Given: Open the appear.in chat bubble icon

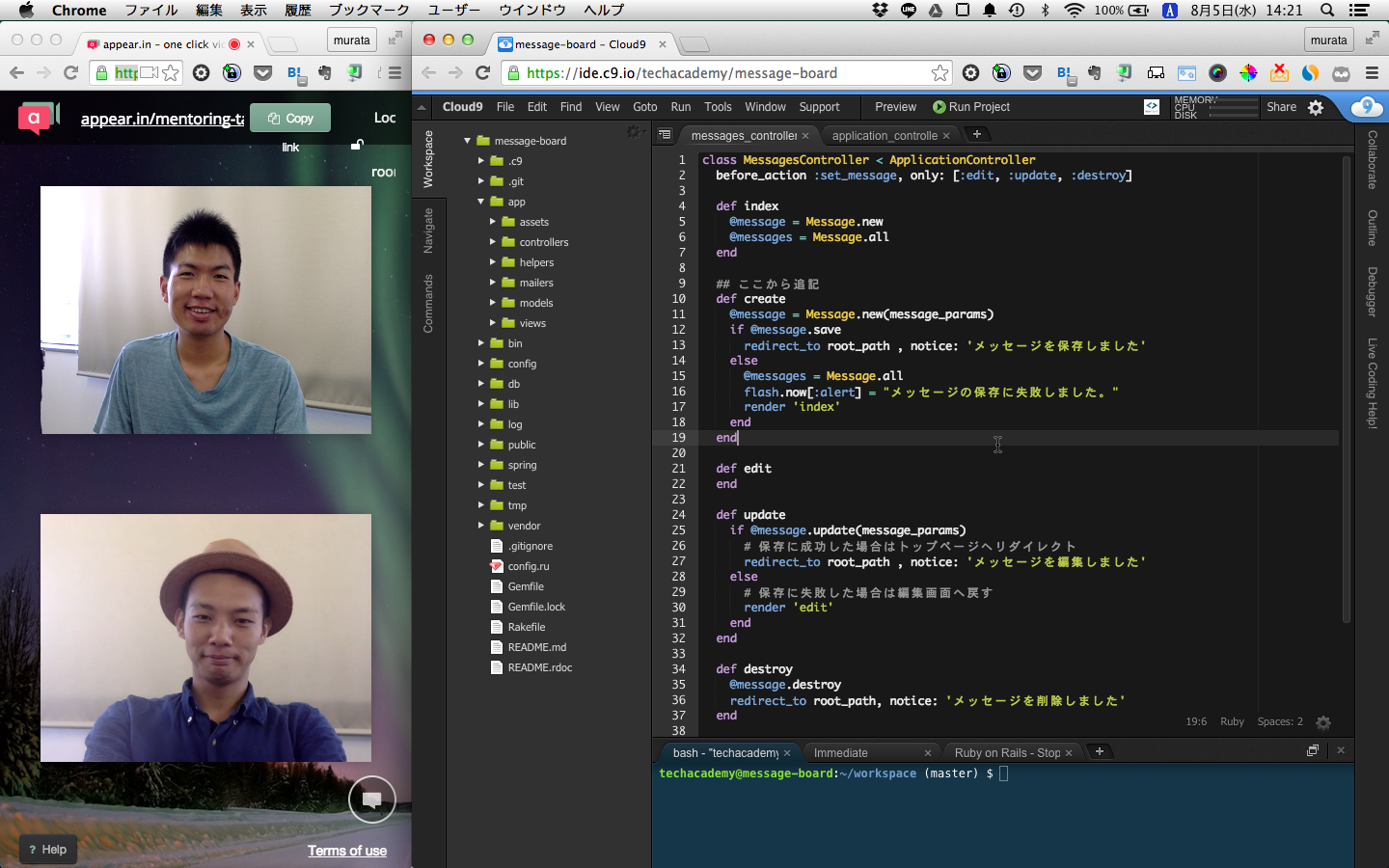Looking at the screenshot, I should coord(372,799).
